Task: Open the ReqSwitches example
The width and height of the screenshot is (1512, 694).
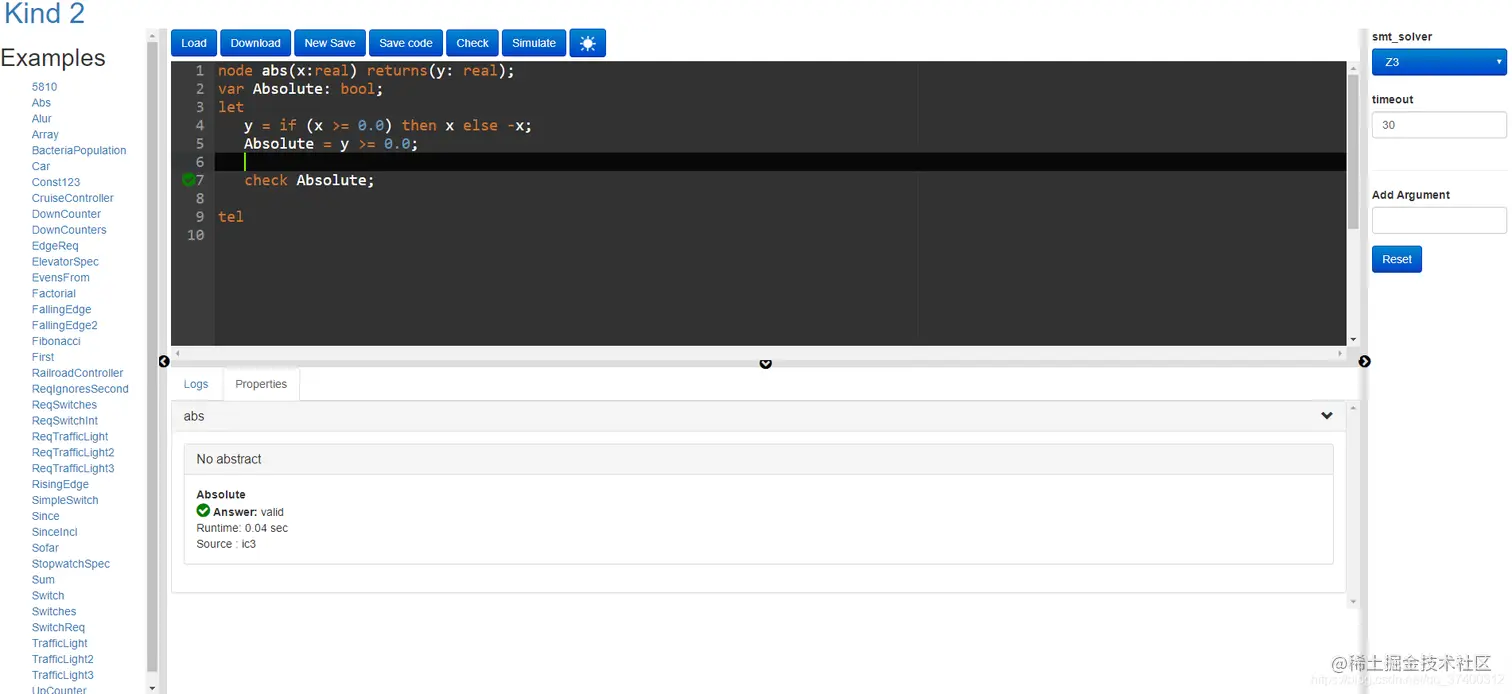Action: 65,405
